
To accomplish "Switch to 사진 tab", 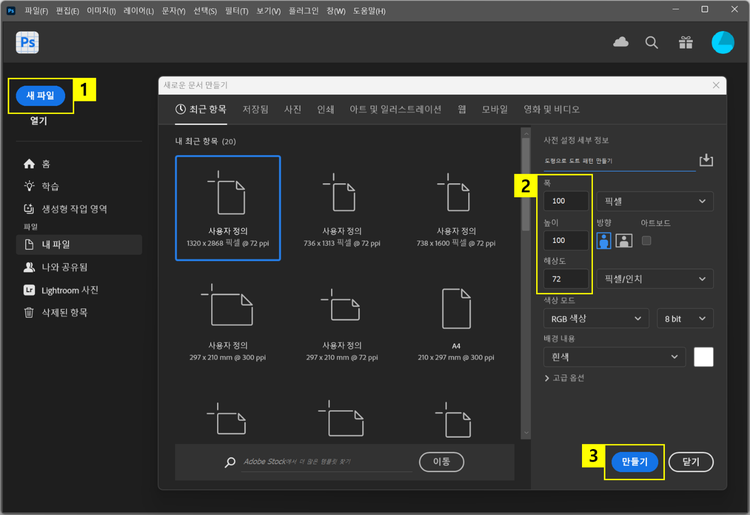I will (x=293, y=110).
